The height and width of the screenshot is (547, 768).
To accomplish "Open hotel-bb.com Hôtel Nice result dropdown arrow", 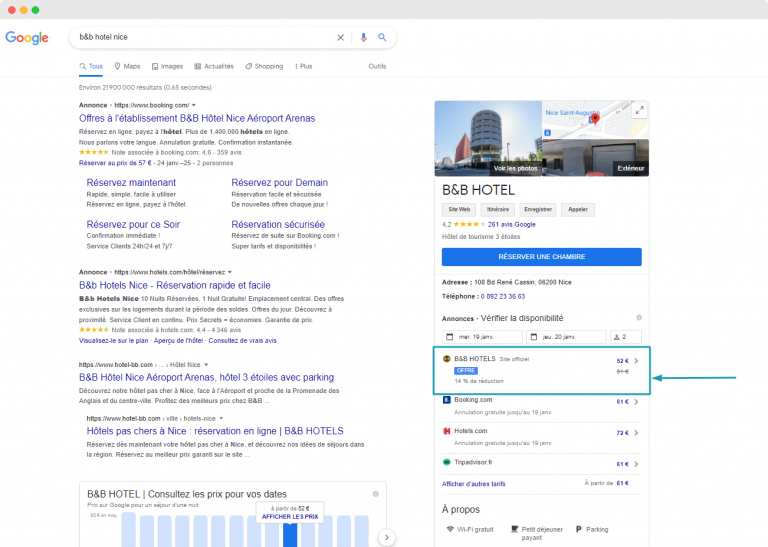I will pos(206,365).
